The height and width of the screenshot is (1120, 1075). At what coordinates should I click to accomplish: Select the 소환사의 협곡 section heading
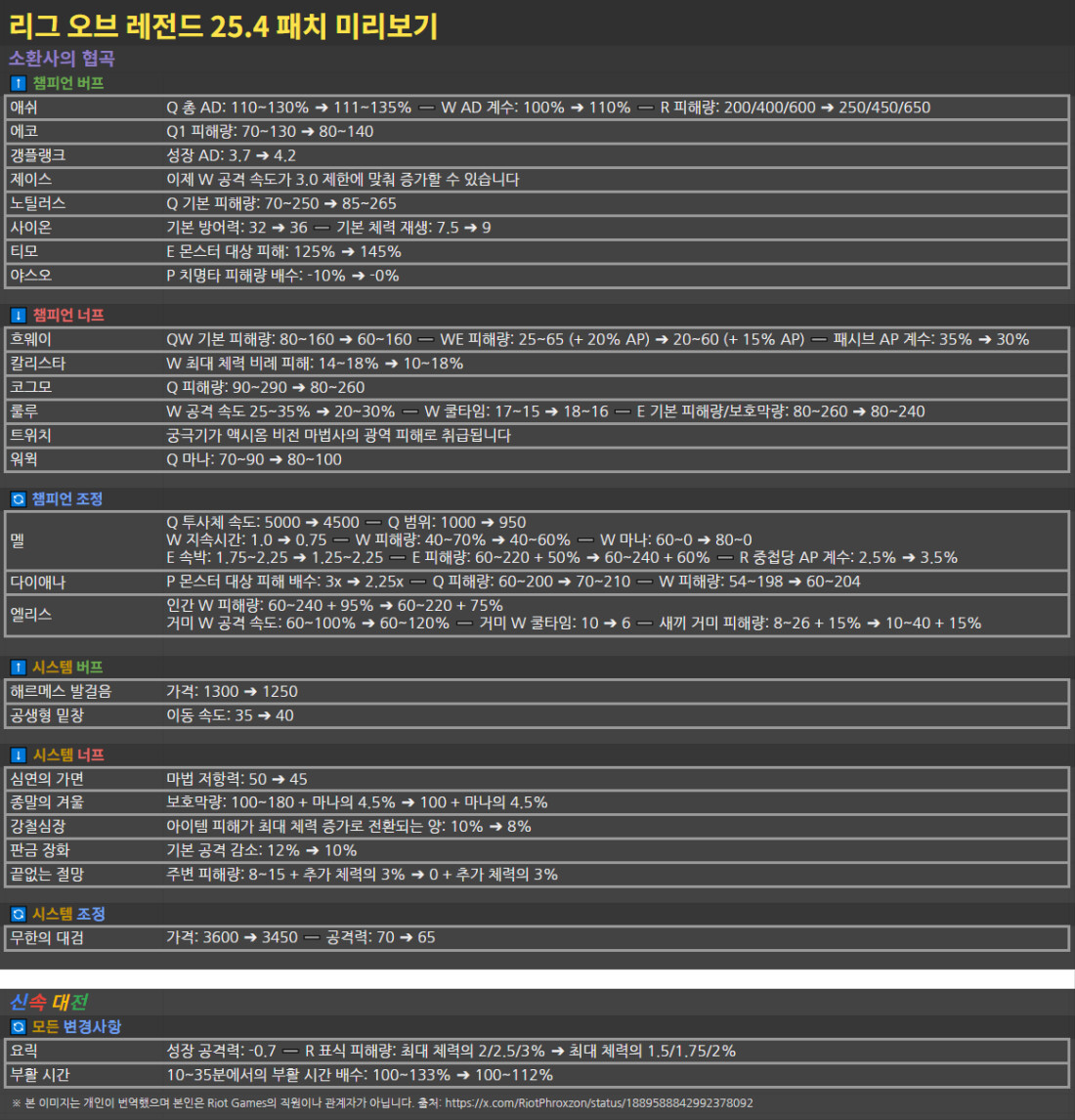pos(62,59)
